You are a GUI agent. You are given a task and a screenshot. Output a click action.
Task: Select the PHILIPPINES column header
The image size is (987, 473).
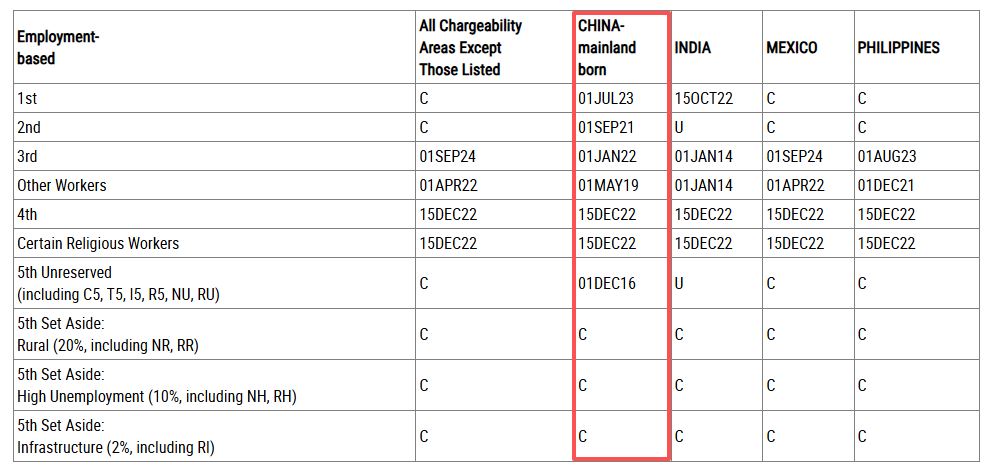coord(898,48)
